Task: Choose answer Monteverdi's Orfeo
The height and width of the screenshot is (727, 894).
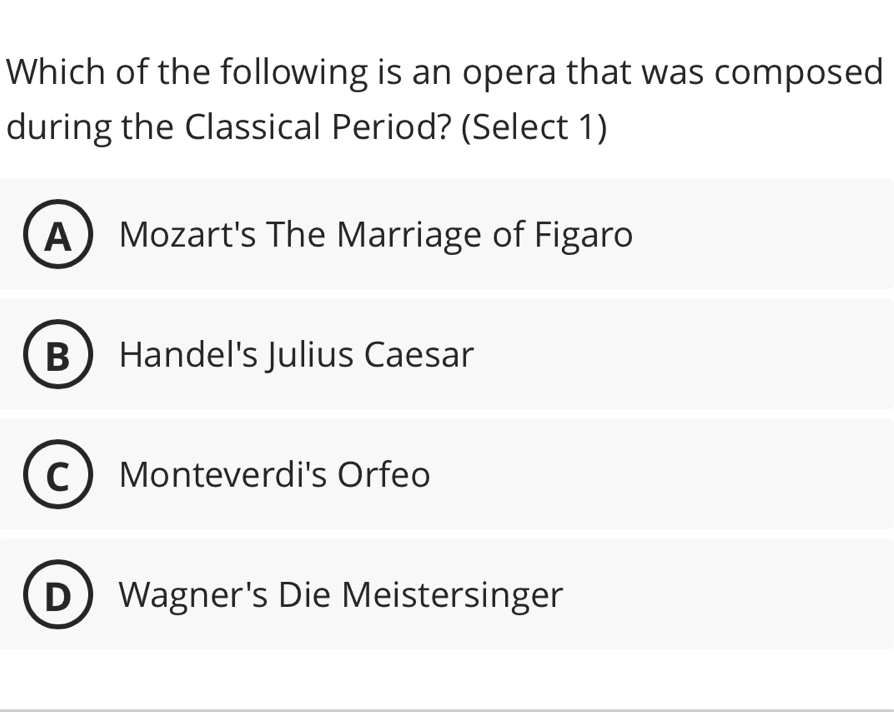Action: click(x=274, y=474)
